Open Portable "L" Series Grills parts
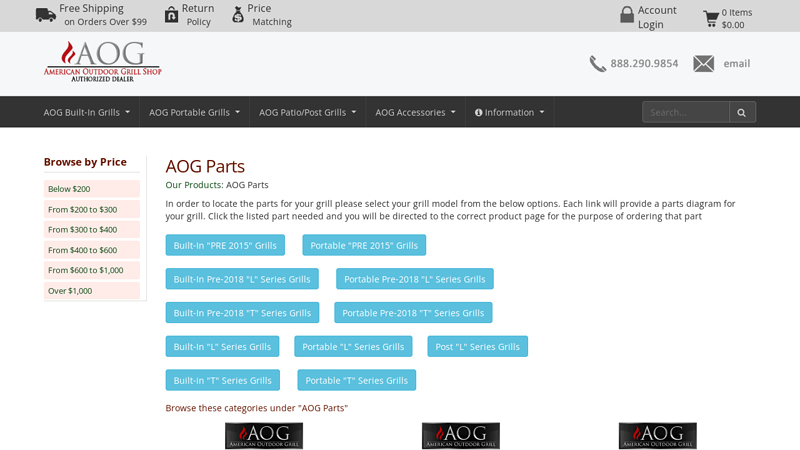 pyautogui.click(x=353, y=346)
